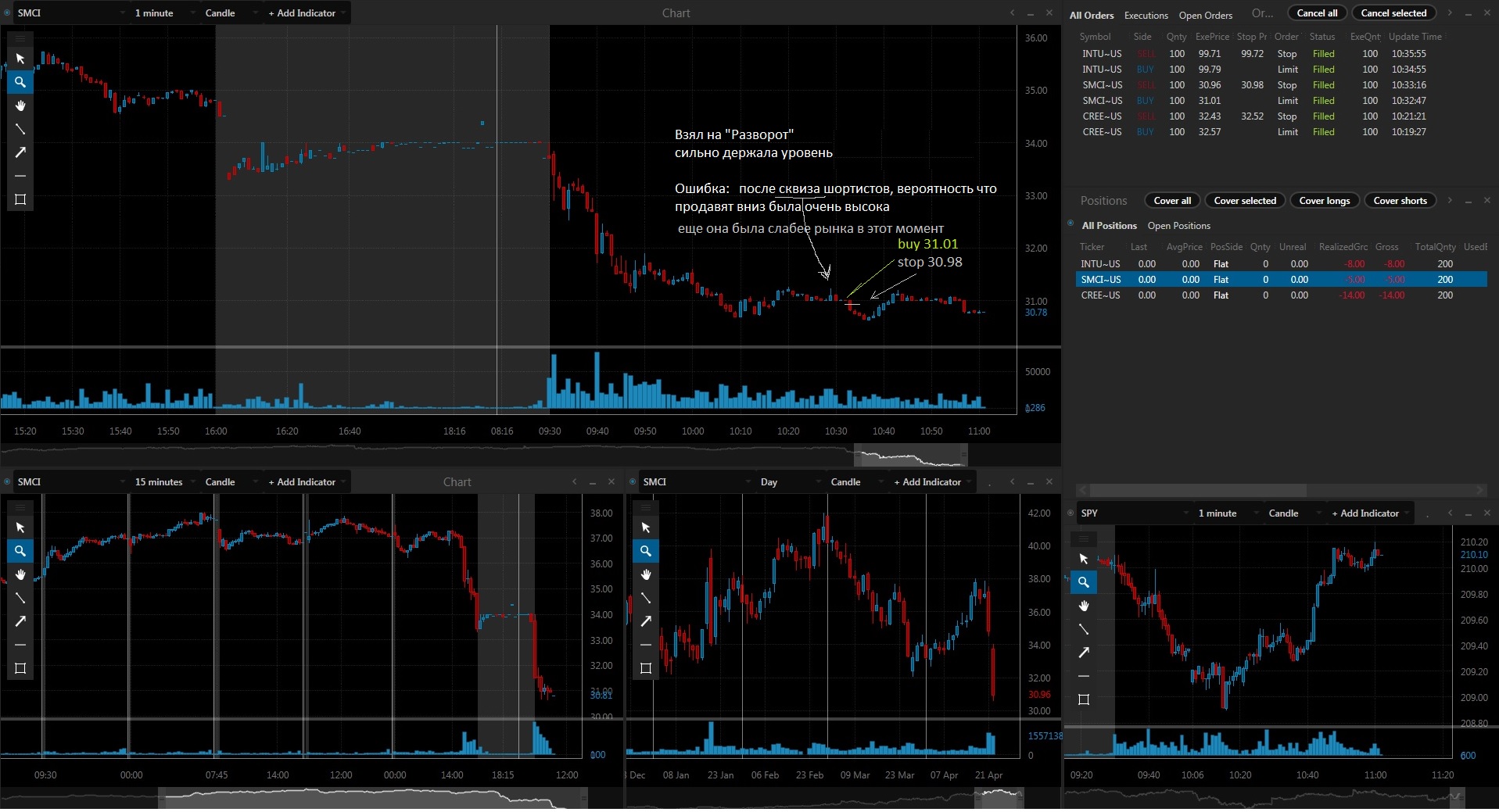The width and height of the screenshot is (1499, 812).
Task: Select rectangle tool in Day chart
Action: tap(646, 668)
